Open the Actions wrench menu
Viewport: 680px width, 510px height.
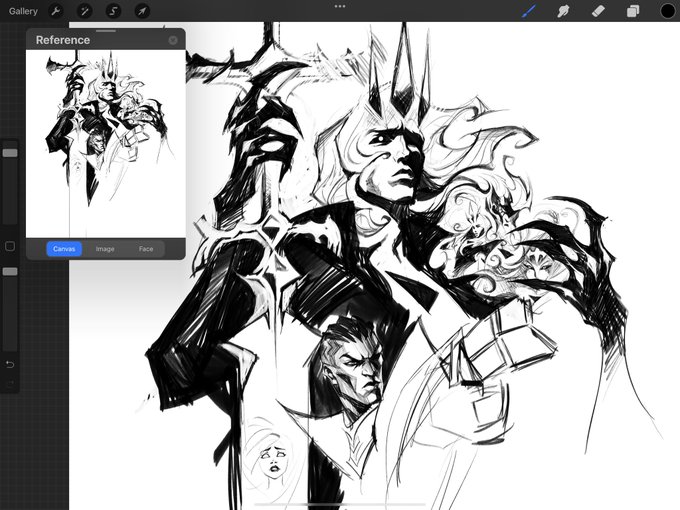[x=56, y=11]
